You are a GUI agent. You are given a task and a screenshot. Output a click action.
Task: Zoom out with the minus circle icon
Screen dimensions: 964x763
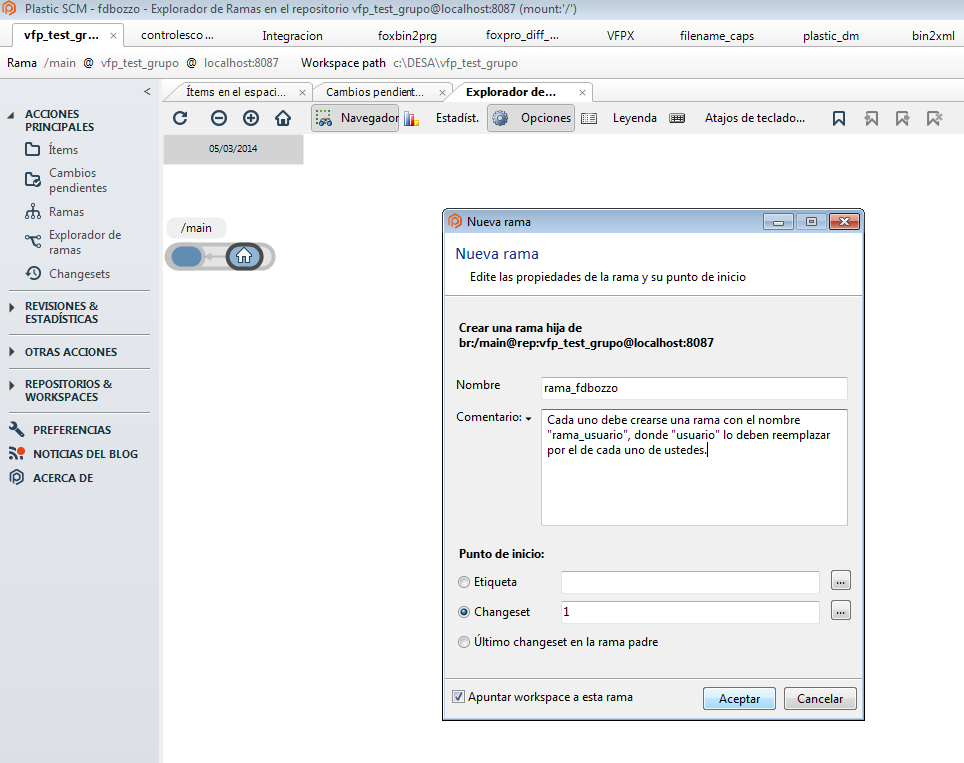[219, 118]
